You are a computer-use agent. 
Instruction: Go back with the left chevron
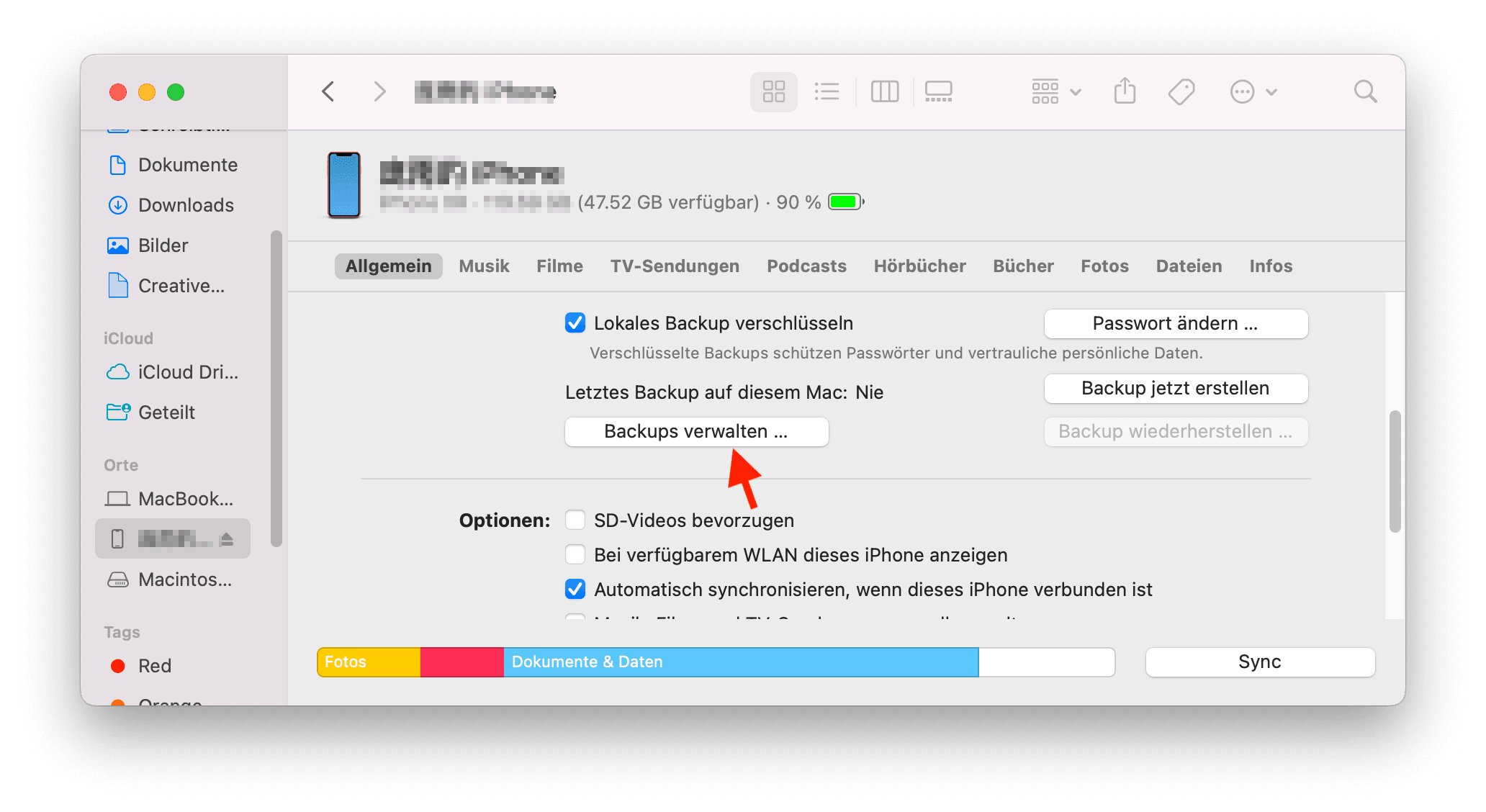coord(328,91)
